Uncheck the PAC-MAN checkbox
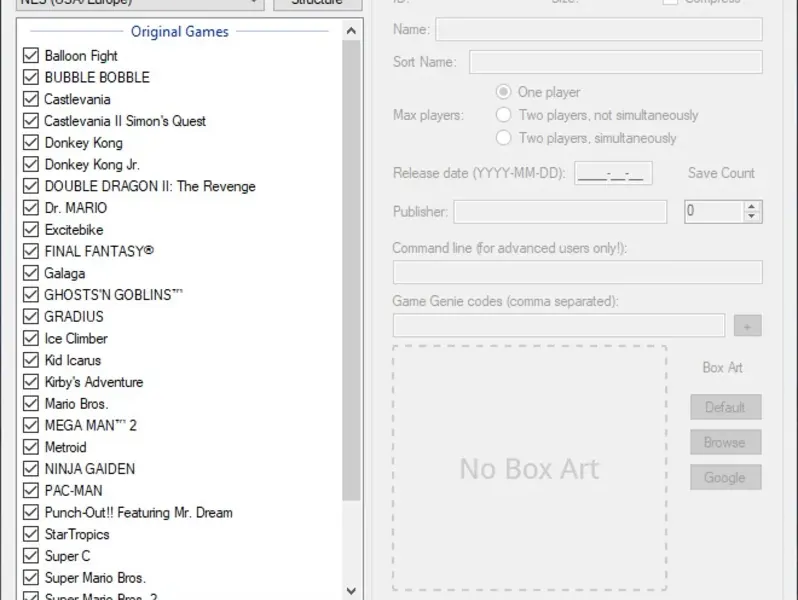The height and width of the screenshot is (600, 798). tap(31, 490)
